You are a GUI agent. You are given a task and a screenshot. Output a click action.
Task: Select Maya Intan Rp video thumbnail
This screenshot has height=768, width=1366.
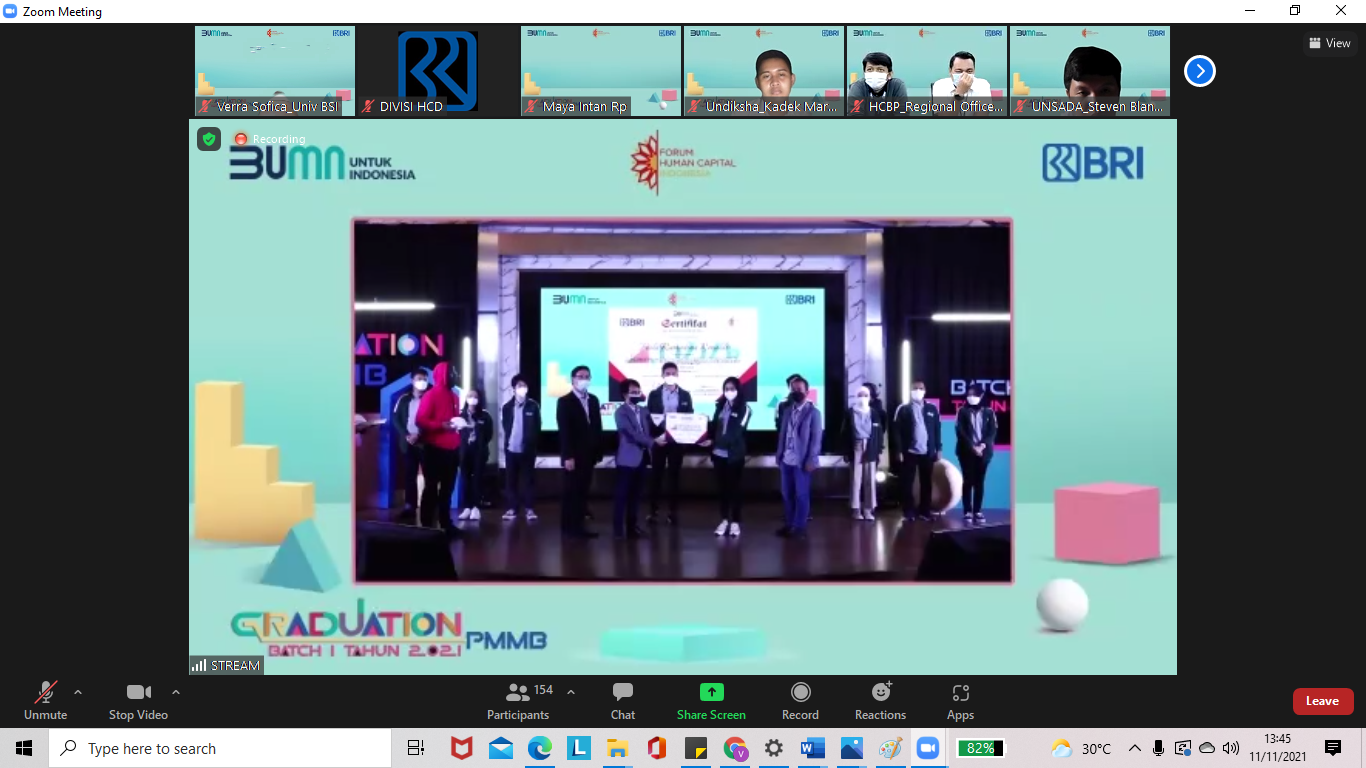pos(601,71)
